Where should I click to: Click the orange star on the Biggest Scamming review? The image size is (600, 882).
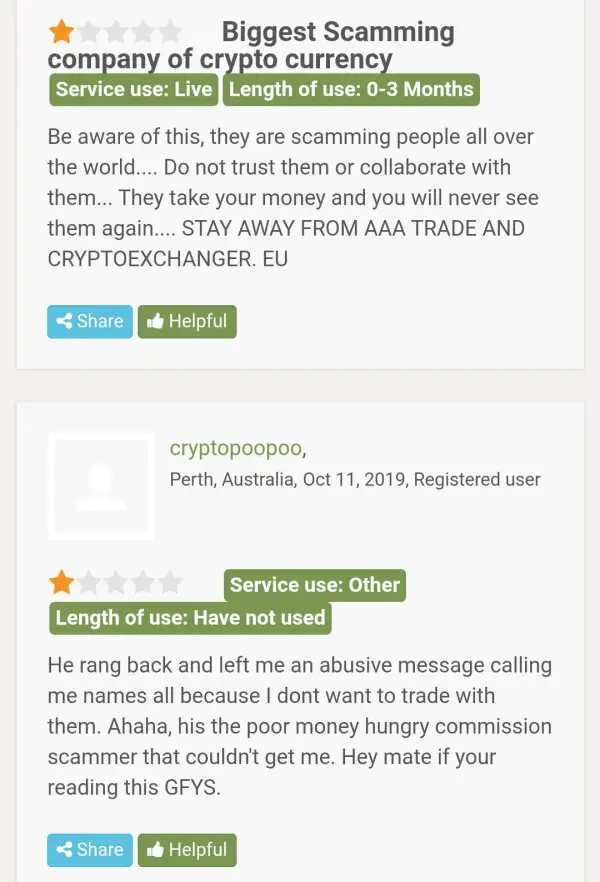point(61,31)
